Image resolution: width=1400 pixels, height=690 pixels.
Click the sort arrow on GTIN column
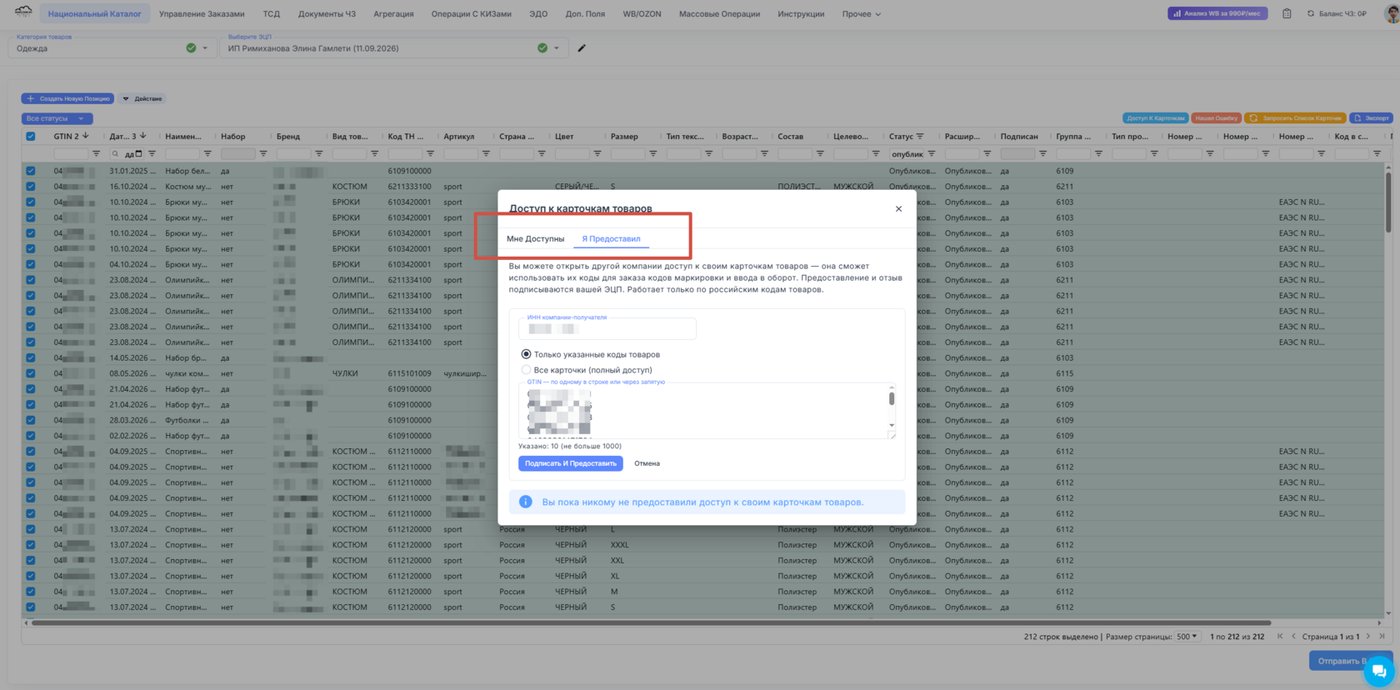pos(86,136)
